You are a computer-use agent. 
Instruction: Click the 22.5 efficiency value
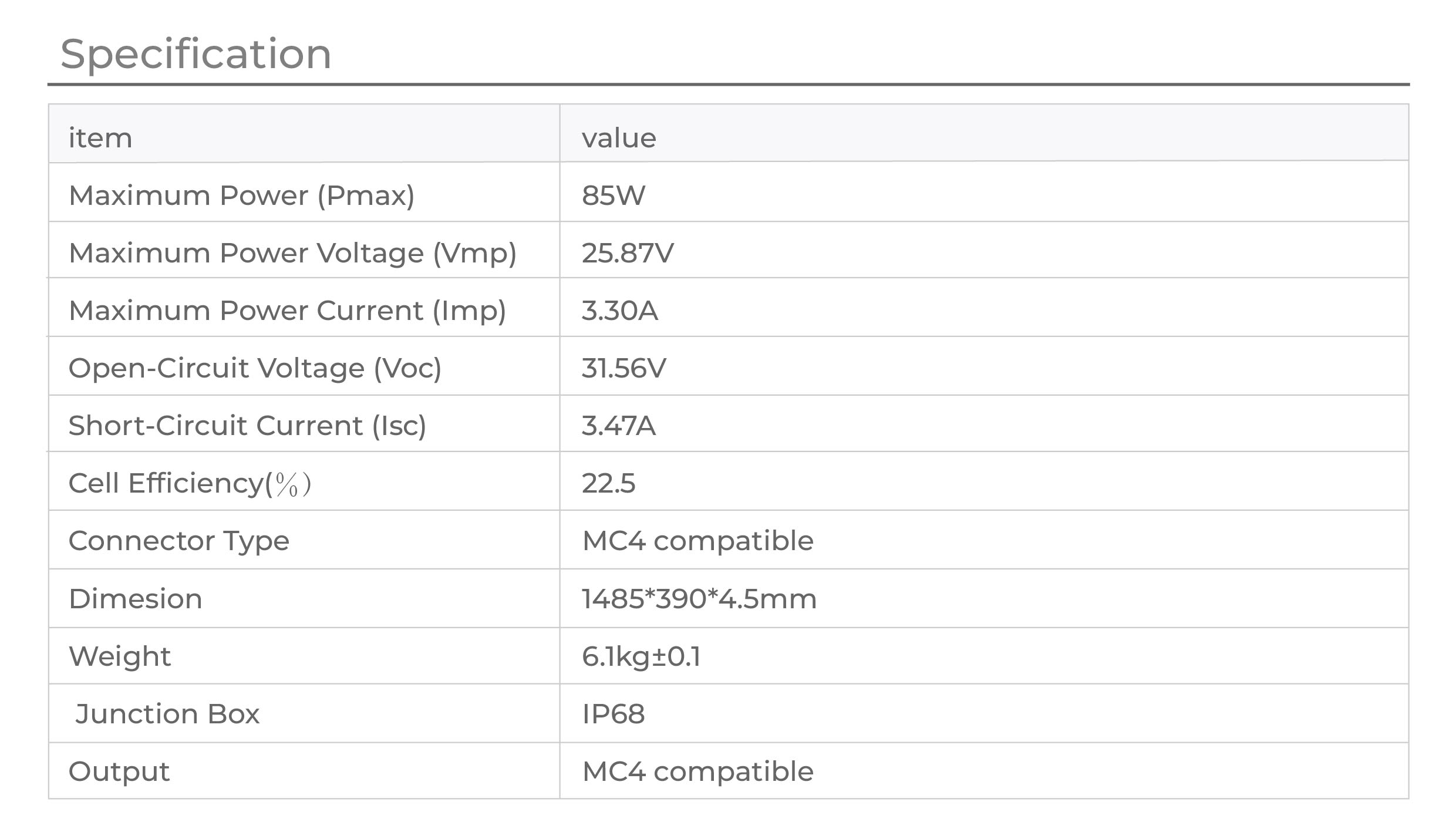608,484
